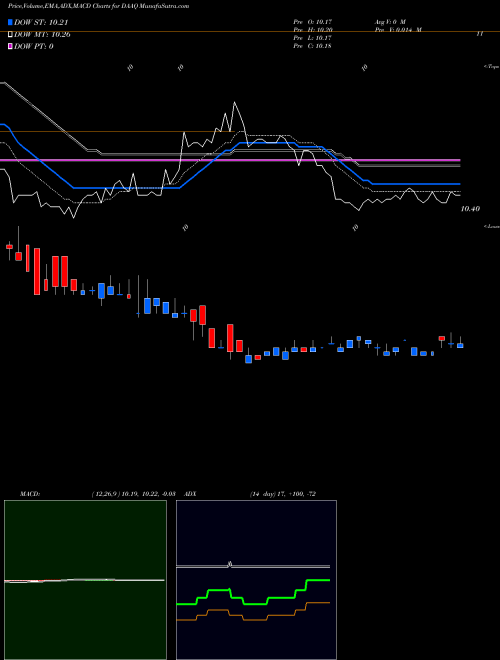
Task: Click the MACD '(12,26,9) 10.19, 10.22, -0.03' readout
Action: point(133,494)
